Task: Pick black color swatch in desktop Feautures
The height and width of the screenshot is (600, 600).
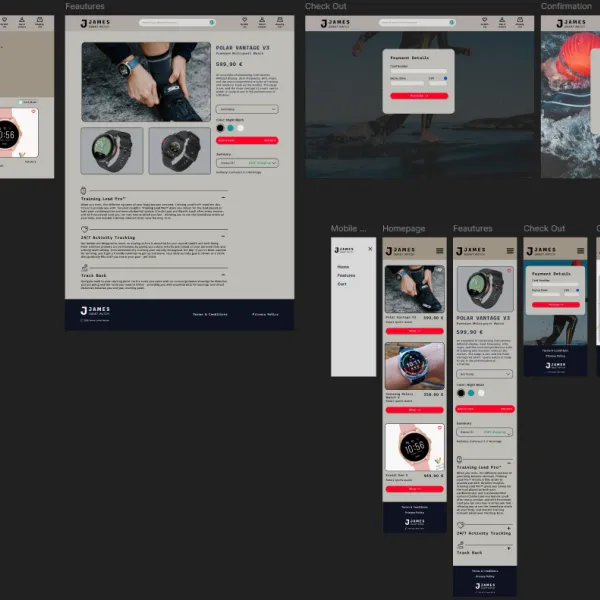Action: (x=220, y=128)
